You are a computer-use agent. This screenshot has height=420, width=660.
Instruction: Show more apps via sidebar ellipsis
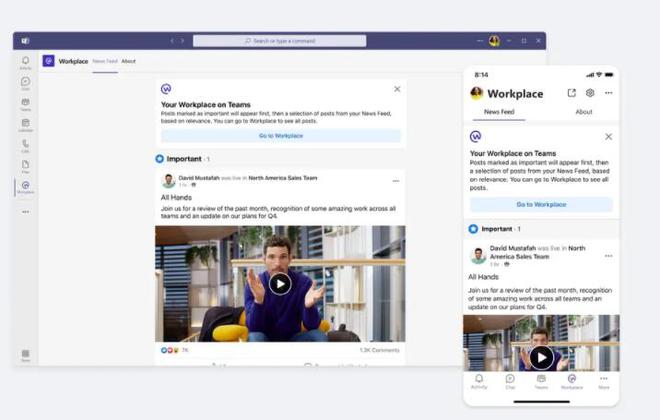[26, 212]
